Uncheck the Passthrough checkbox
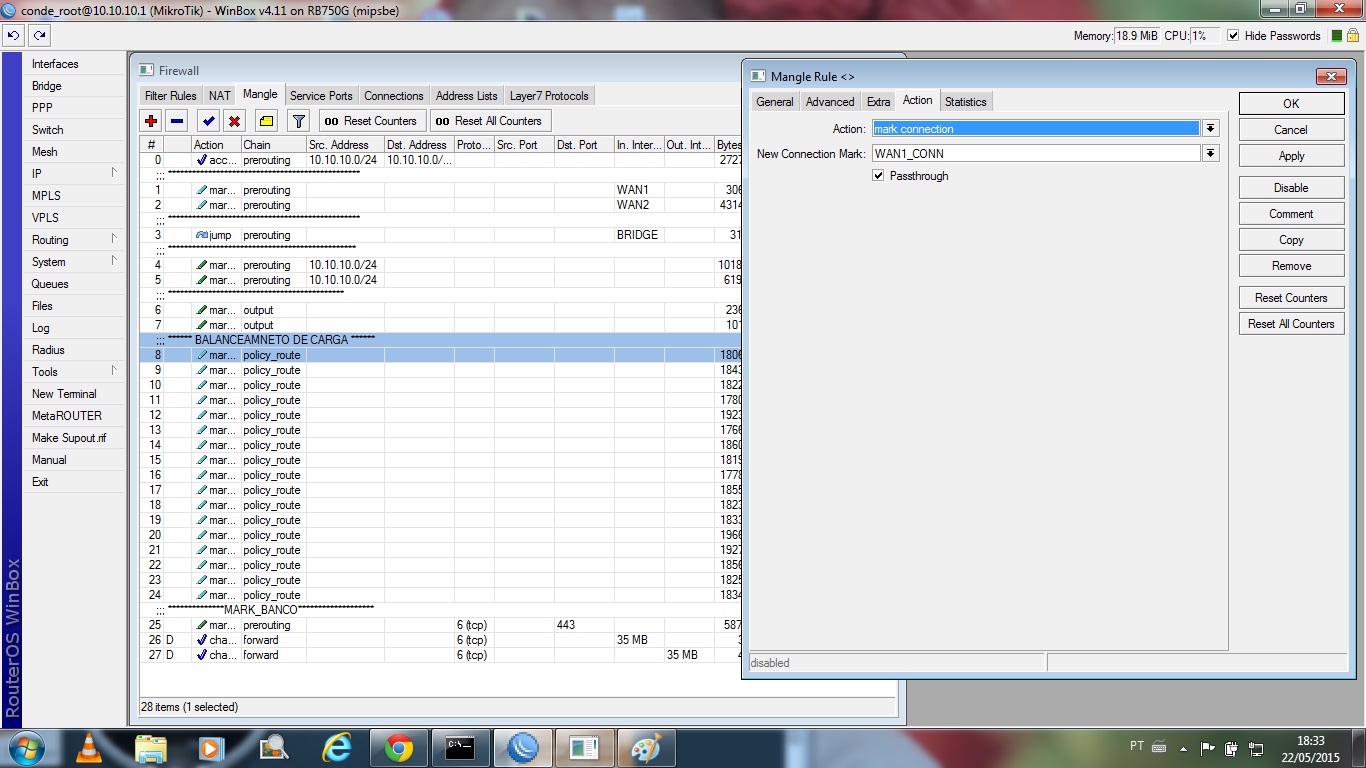 point(878,176)
